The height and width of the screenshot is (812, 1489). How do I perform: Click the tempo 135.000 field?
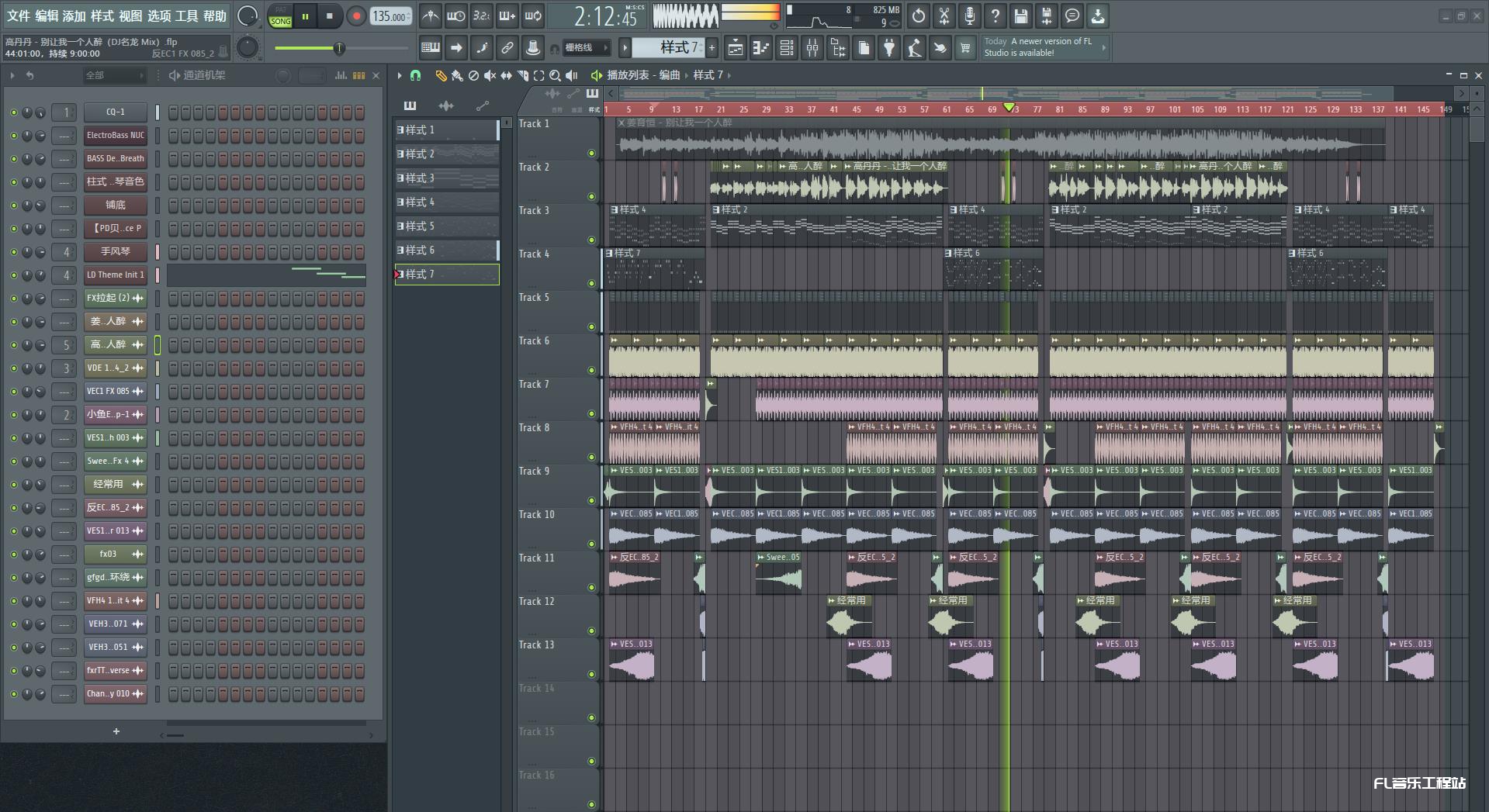390,16
